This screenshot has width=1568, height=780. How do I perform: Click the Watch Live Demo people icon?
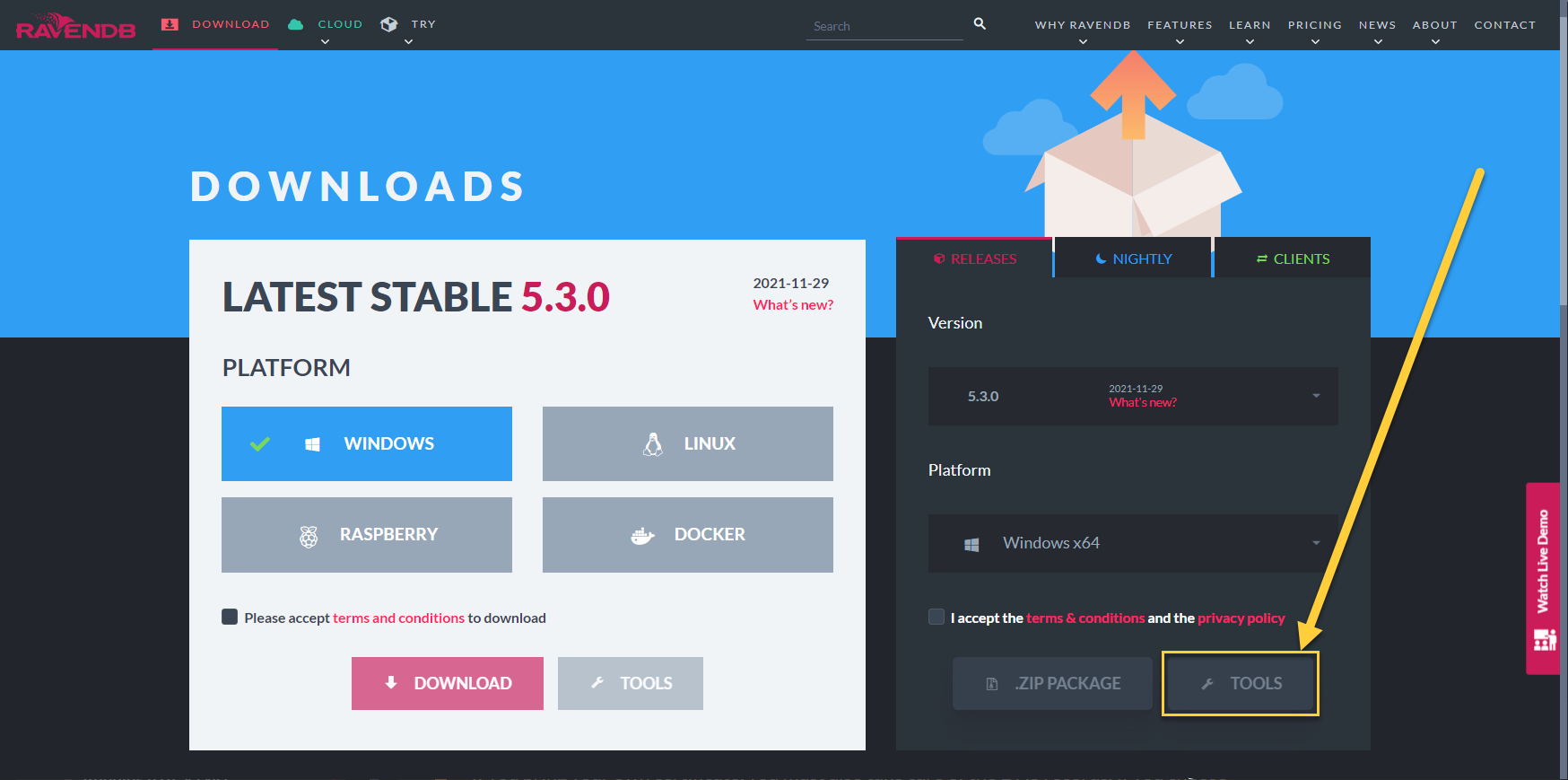(1545, 639)
